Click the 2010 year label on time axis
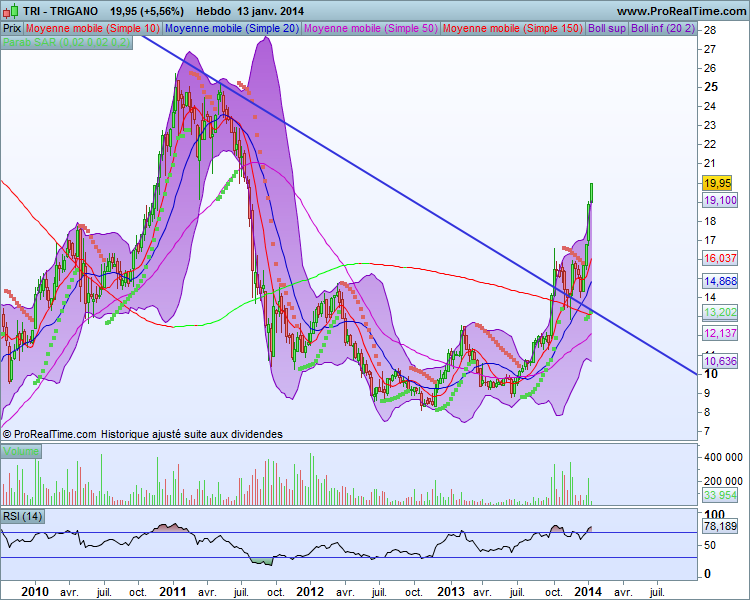 point(34,592)
